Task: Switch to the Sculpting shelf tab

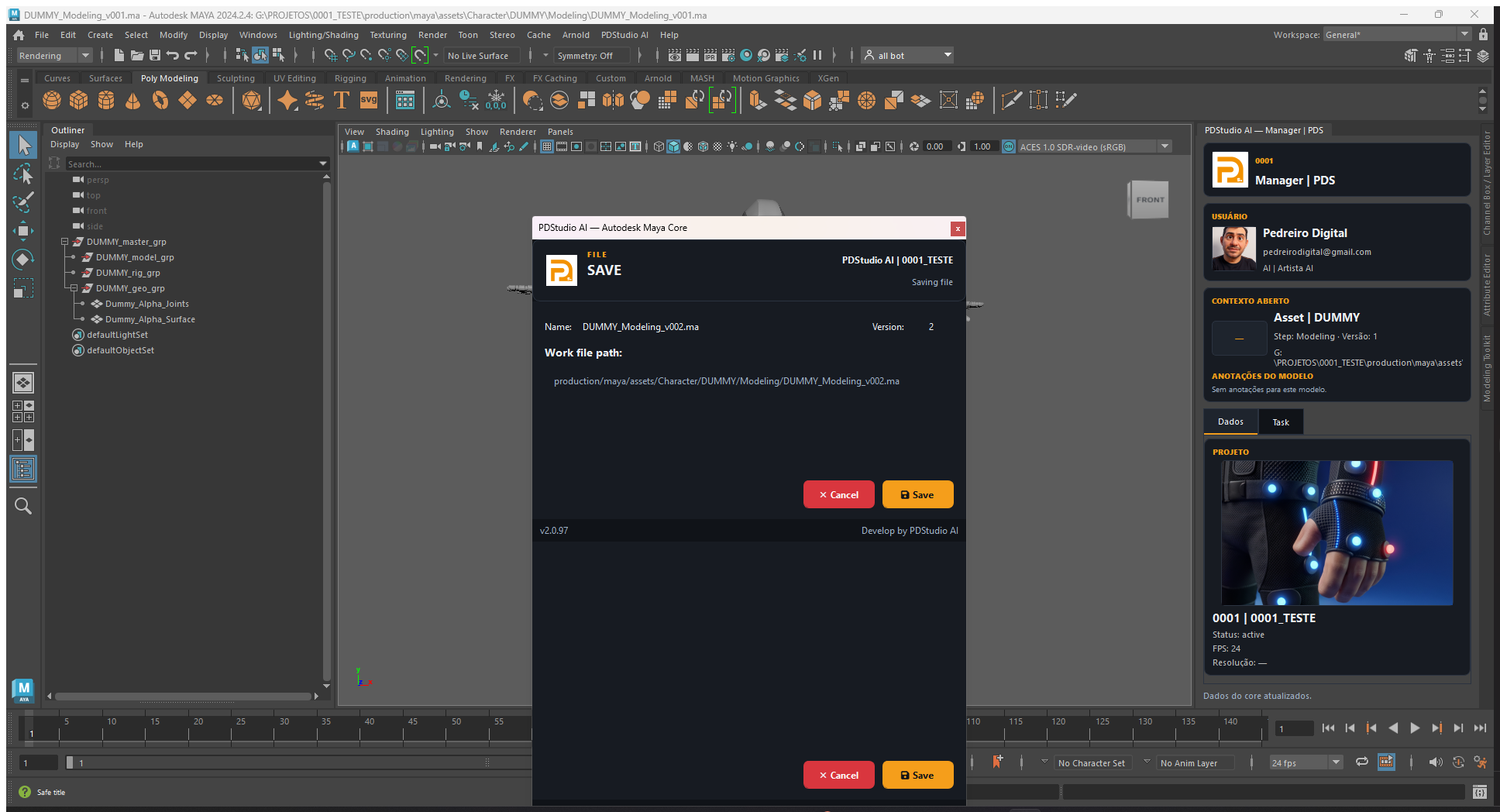Action: click(236, 78)
